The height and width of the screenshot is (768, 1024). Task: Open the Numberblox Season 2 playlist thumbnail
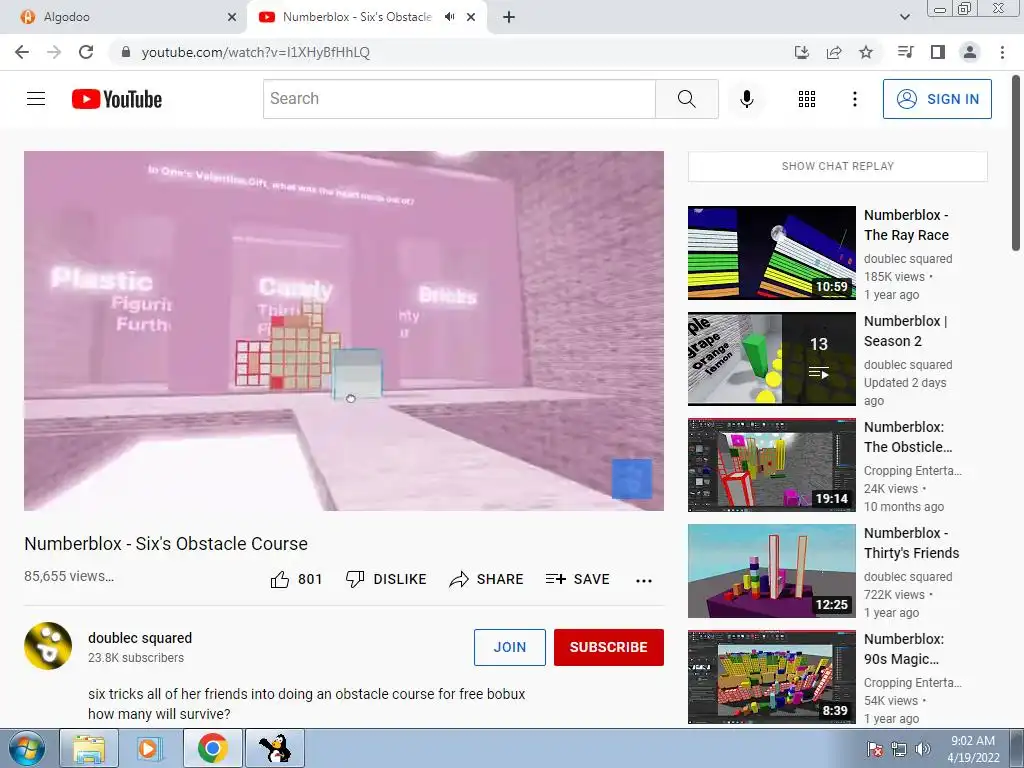point(771,359)
